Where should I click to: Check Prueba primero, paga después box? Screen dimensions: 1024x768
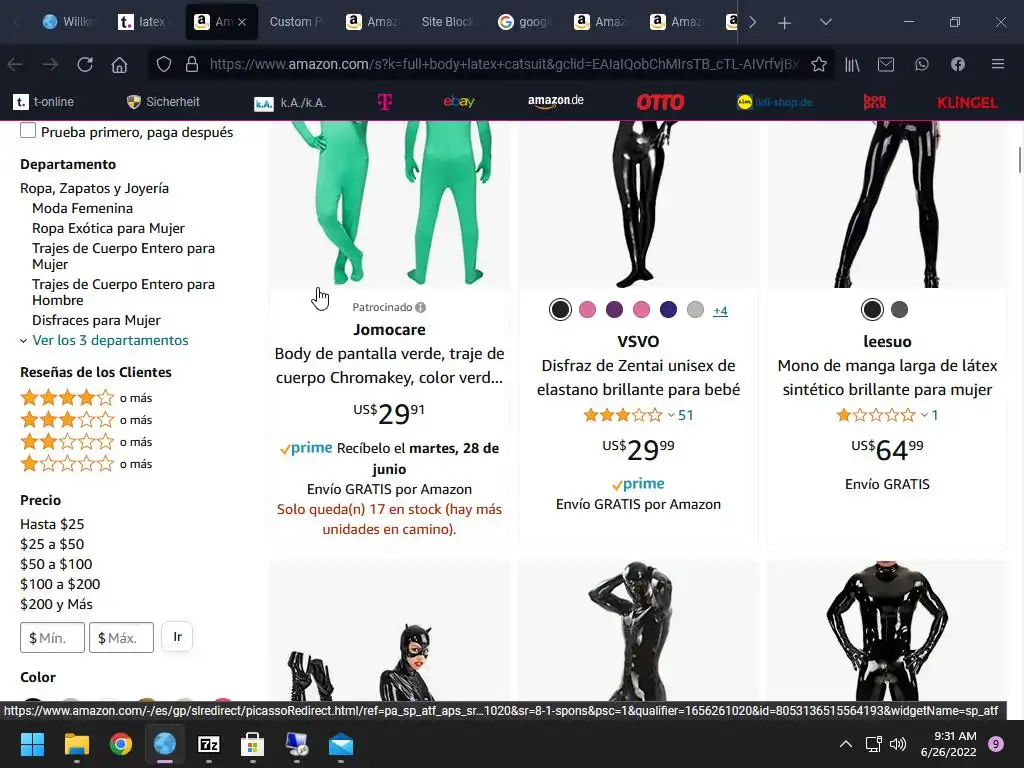point(28,131)
